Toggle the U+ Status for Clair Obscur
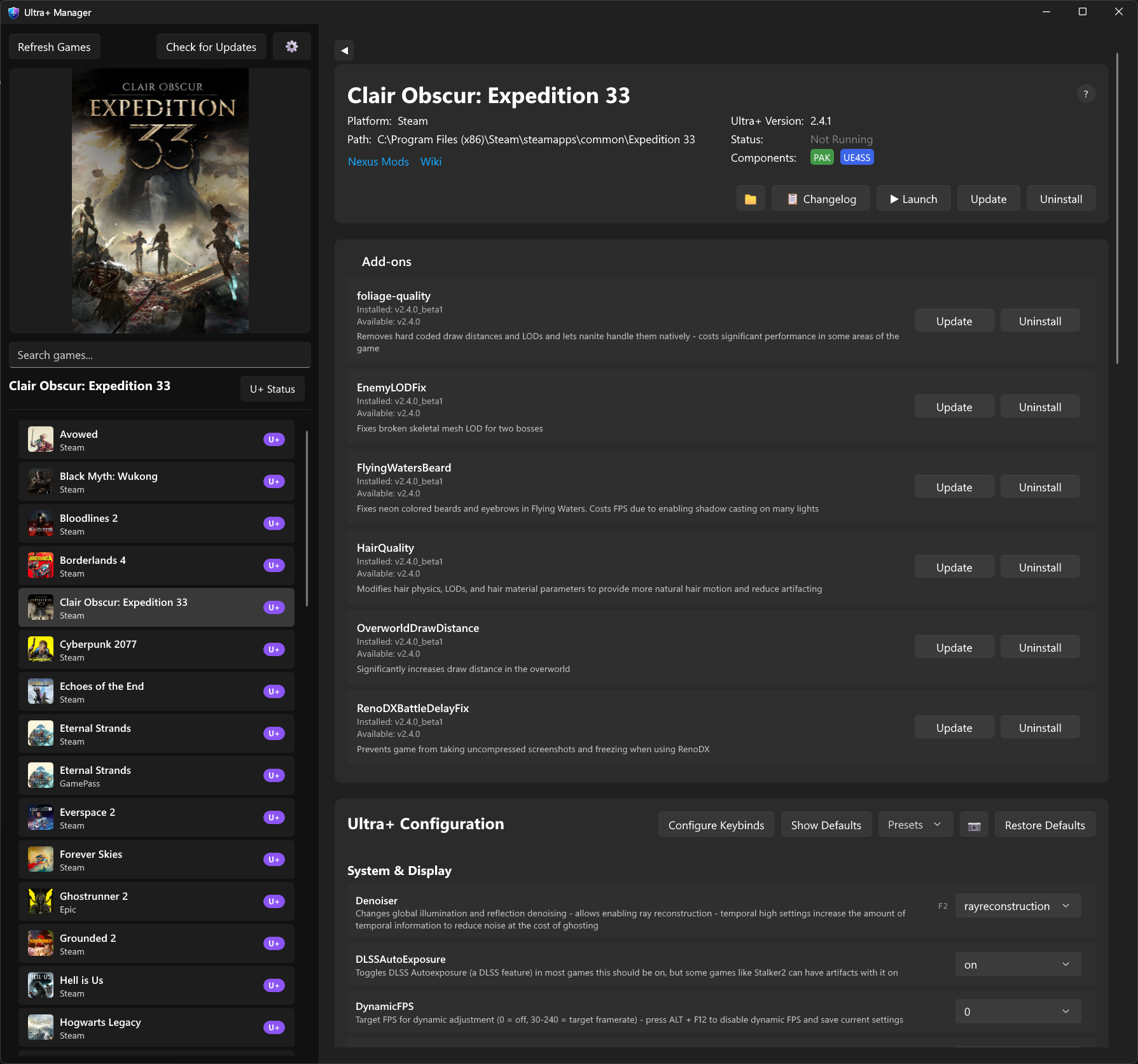 [x=272, y=389]
